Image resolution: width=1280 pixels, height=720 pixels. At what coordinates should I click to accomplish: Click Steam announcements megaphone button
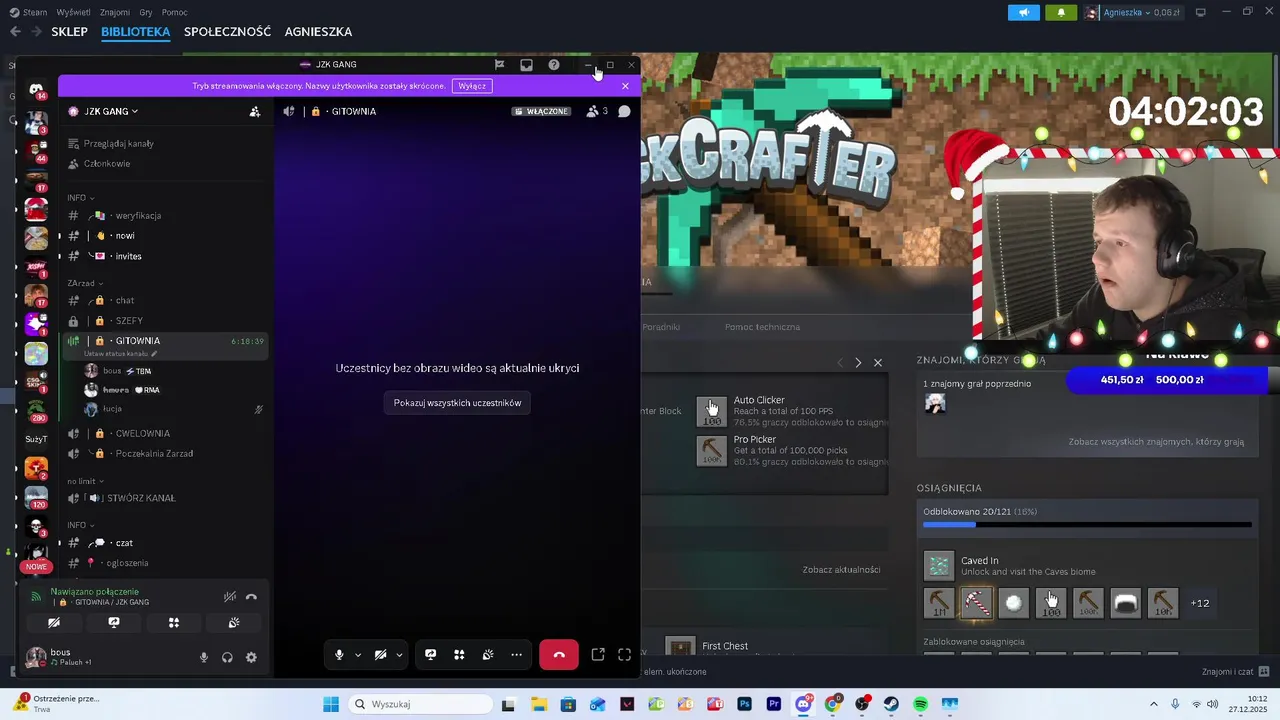point(1023,12)
